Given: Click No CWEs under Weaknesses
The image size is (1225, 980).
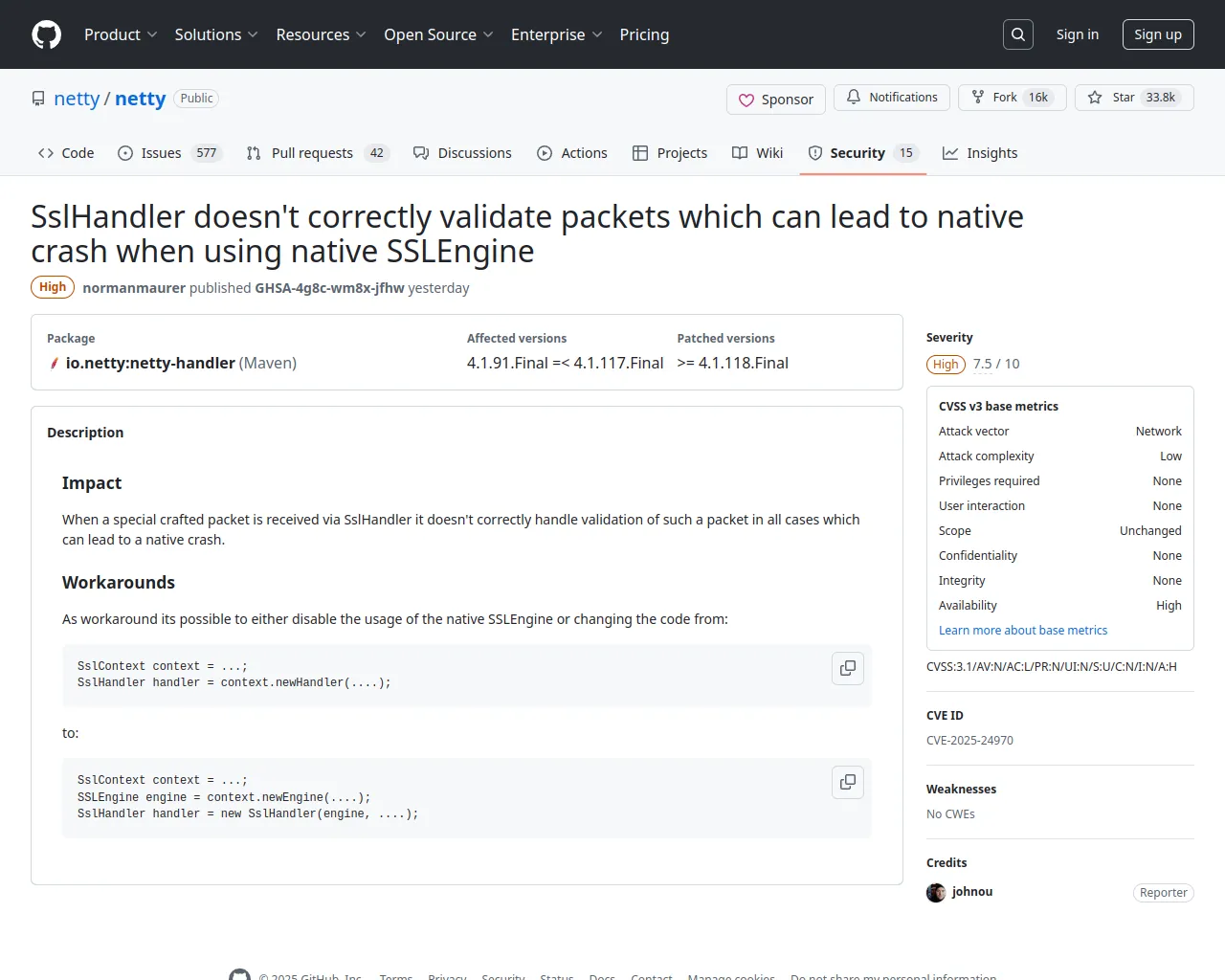Looking at the screenshot, I should coord(950,814).
